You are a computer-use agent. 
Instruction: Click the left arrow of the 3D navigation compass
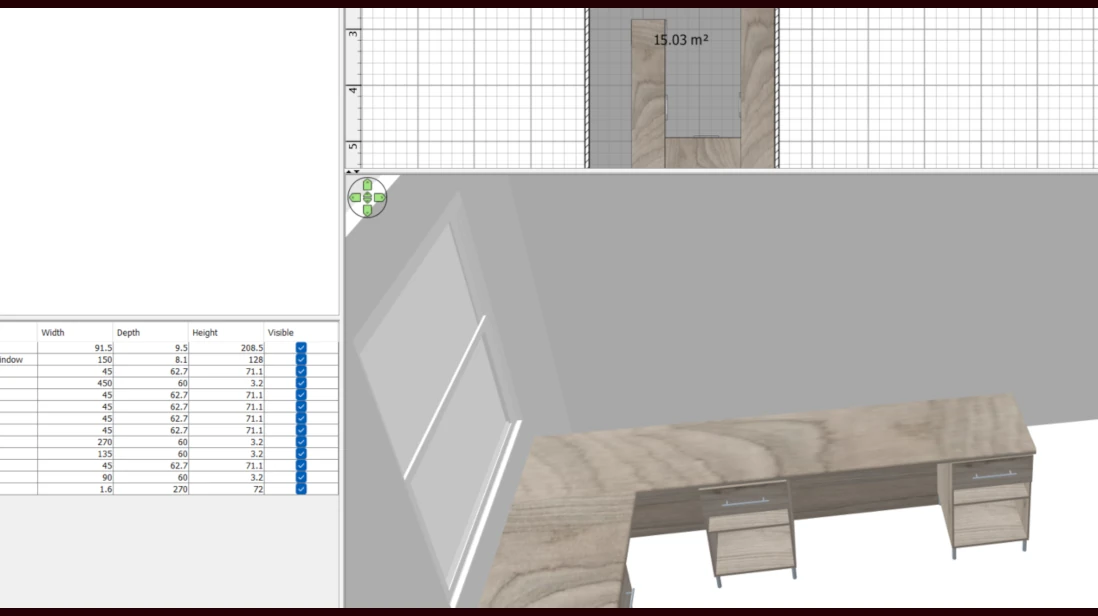click(355, 197)
